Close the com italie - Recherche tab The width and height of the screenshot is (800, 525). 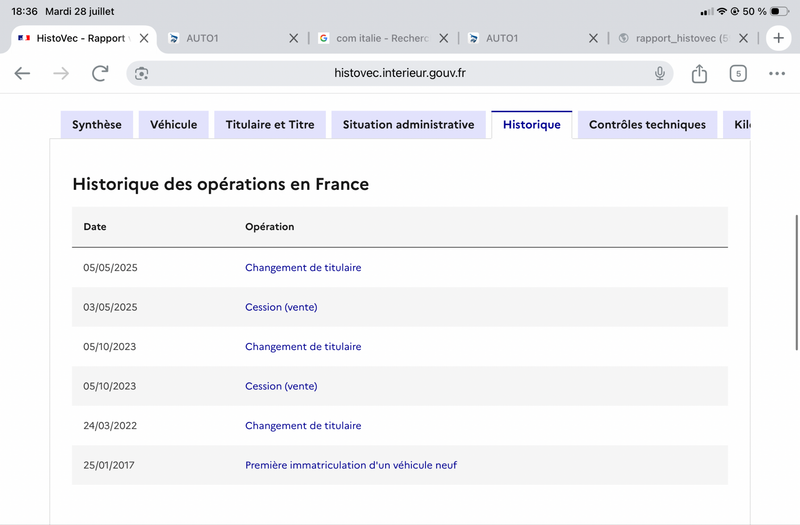coord(443,38)
